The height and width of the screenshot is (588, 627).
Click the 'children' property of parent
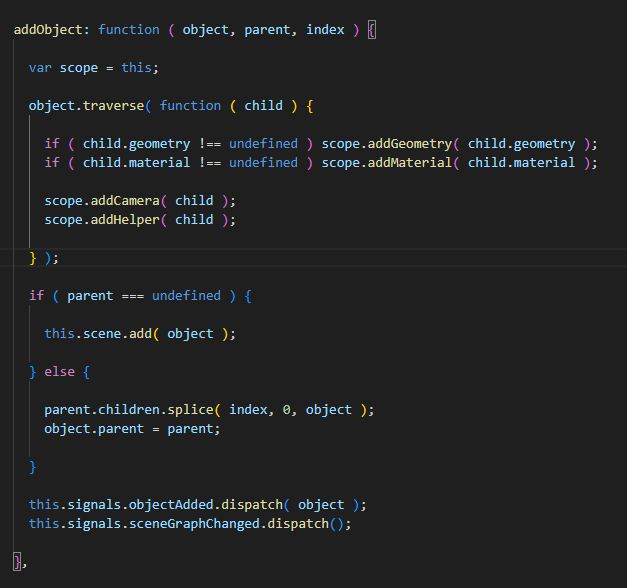pos(129,410)
